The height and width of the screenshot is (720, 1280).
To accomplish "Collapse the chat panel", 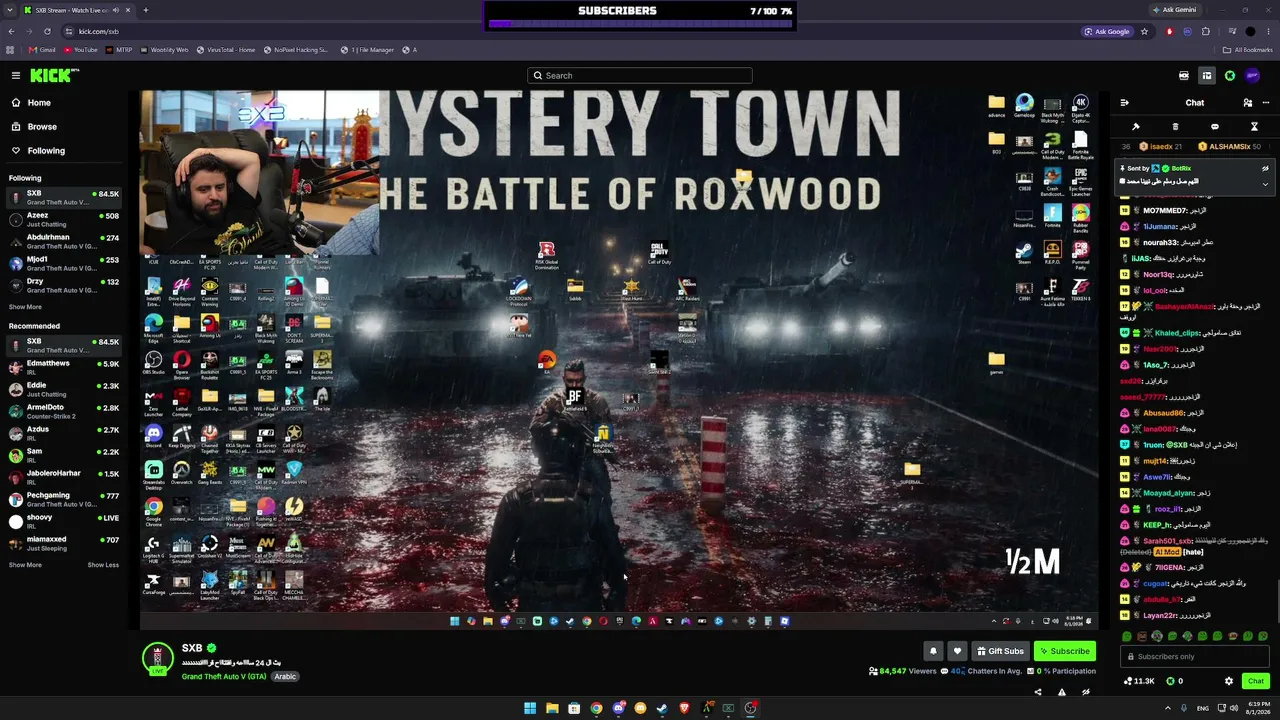I will (1124, 103).
